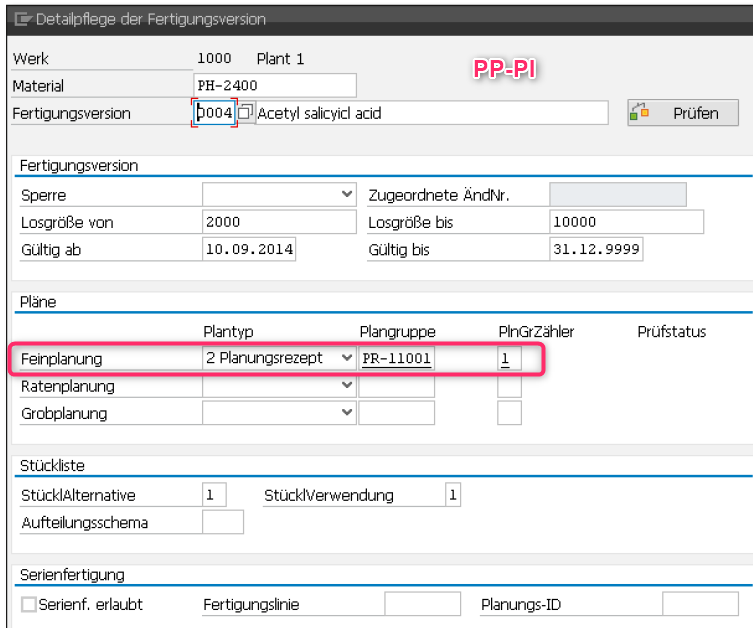This screenshot has height=628, width=753.
Task: Click the Gültig ab date field
Action: (x=249, y=249)
